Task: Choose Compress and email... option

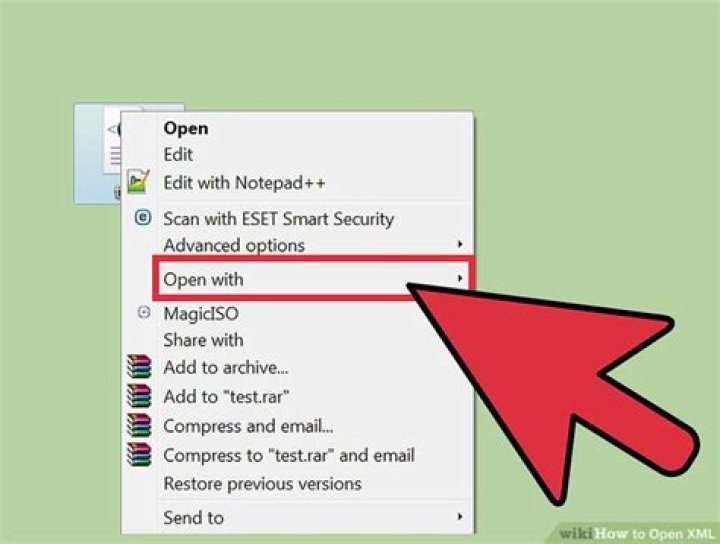Action: (248, 426)
